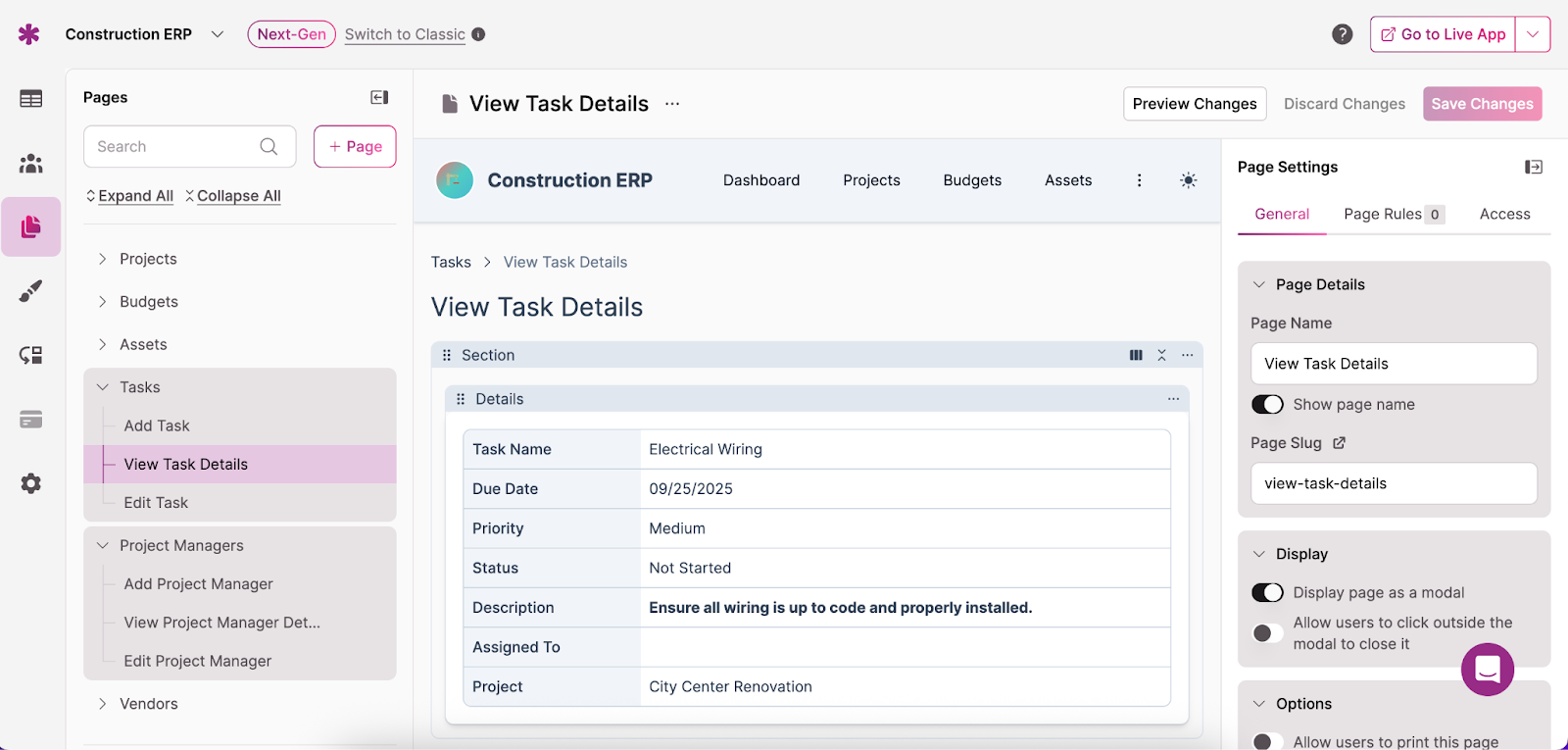This screenshot has height=750, width=1568.
Task: Open the settings gear in left sidebar
Action: [x=30, y=483]
